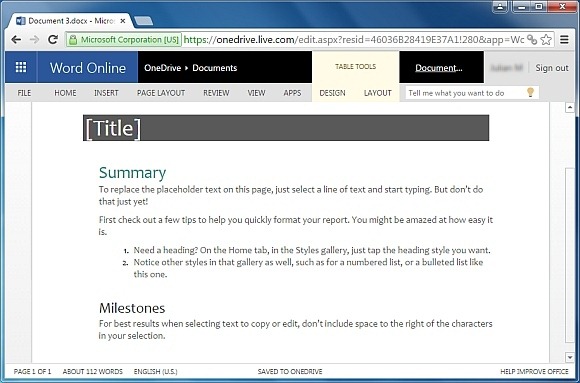Click the Summary heading
The width and height of the screenshot is (580, 383).
coord(132,172)
